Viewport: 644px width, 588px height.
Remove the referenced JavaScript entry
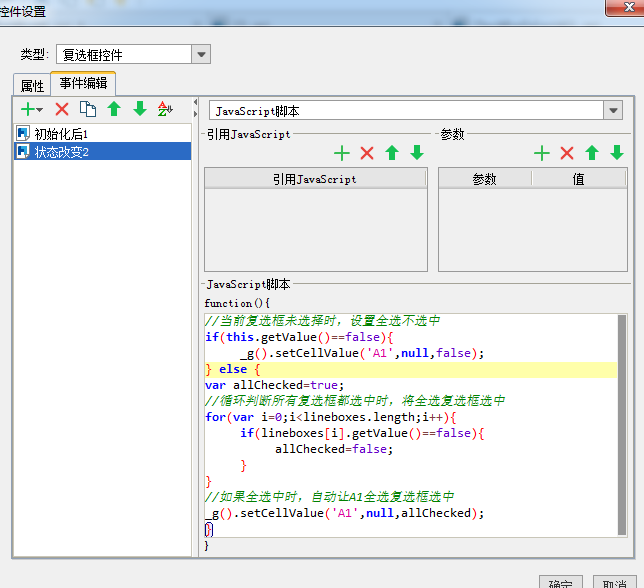coord(367,153)
